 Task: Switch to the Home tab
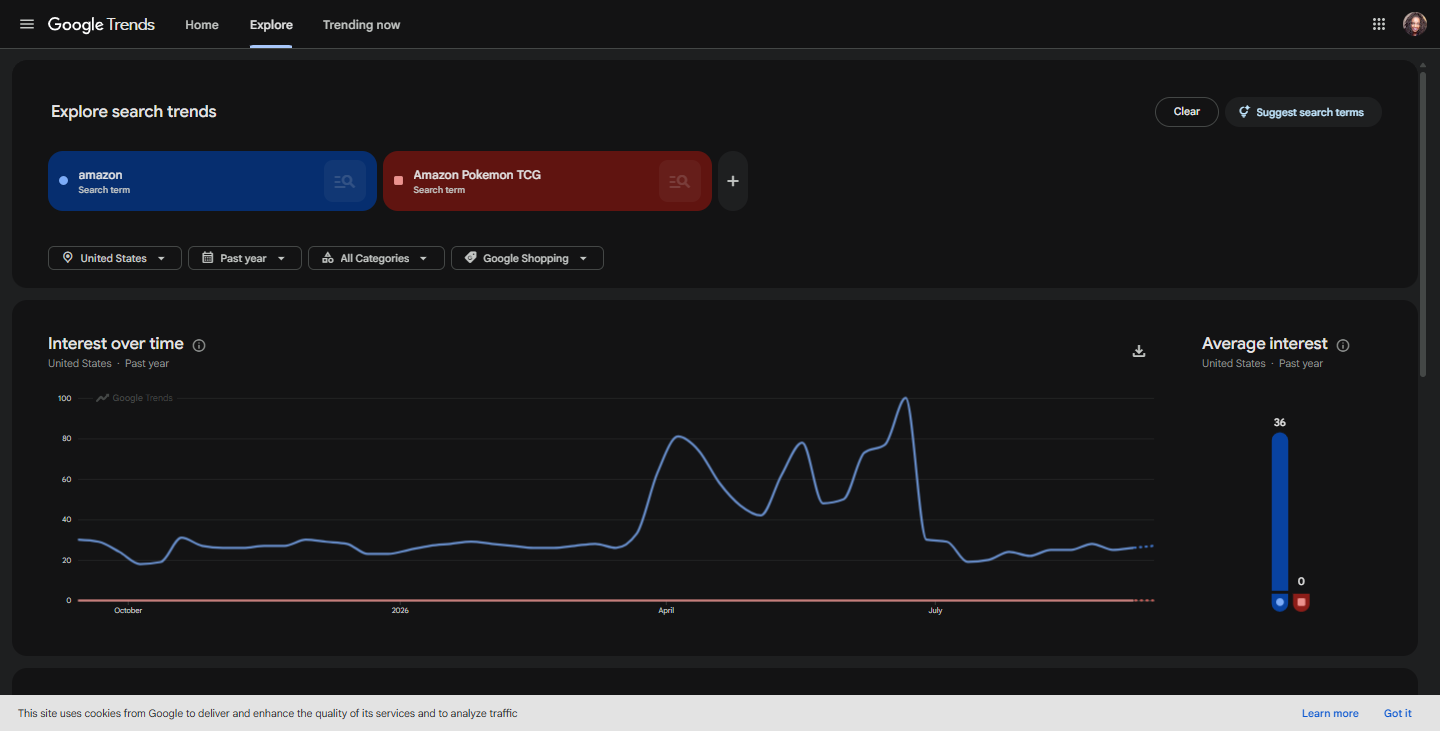[202, 25]
